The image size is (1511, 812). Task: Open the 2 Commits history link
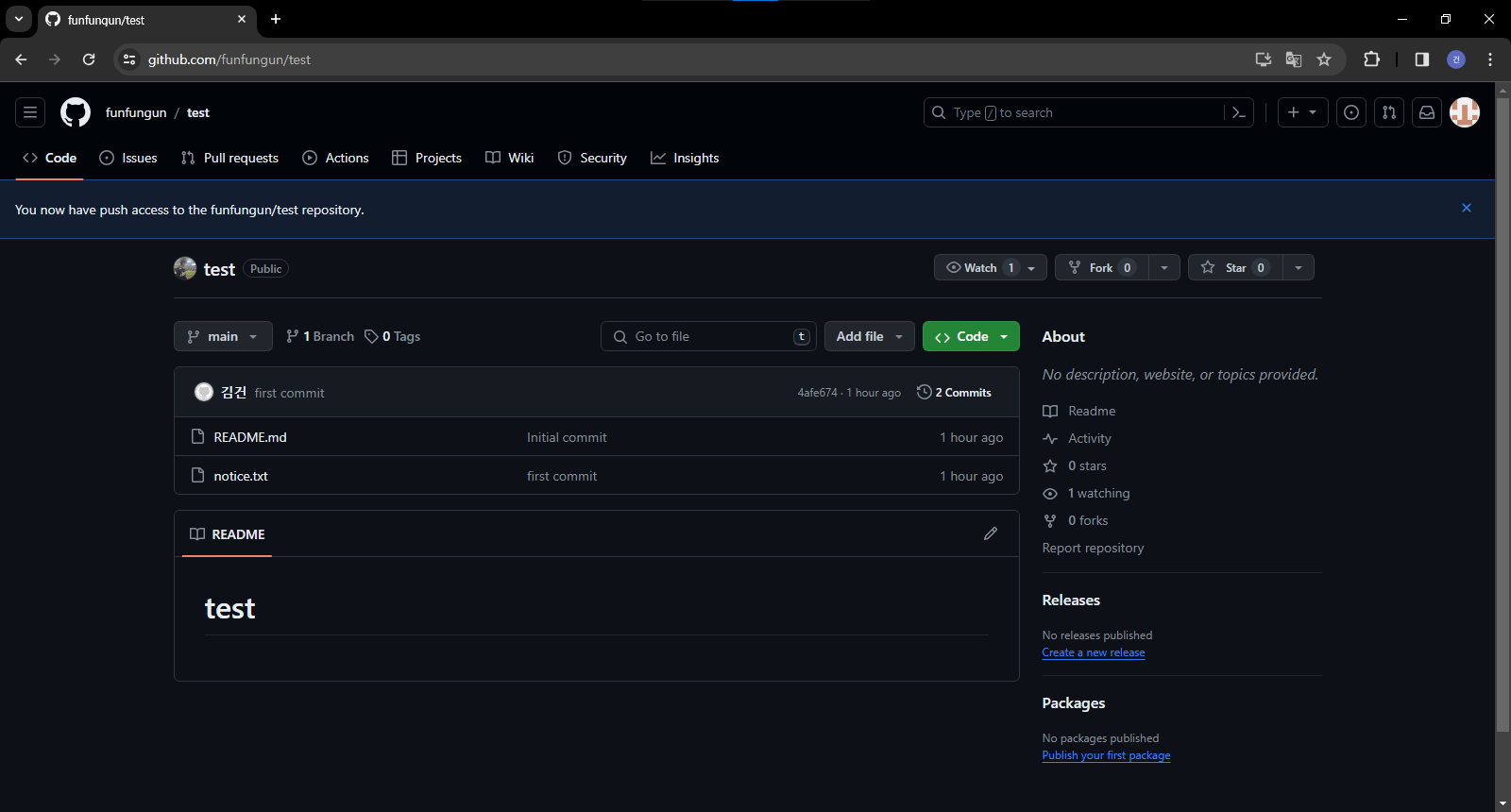point(954,392)
